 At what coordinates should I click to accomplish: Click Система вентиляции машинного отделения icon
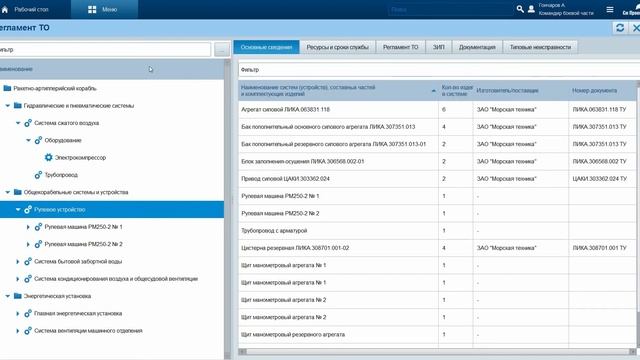28,331
